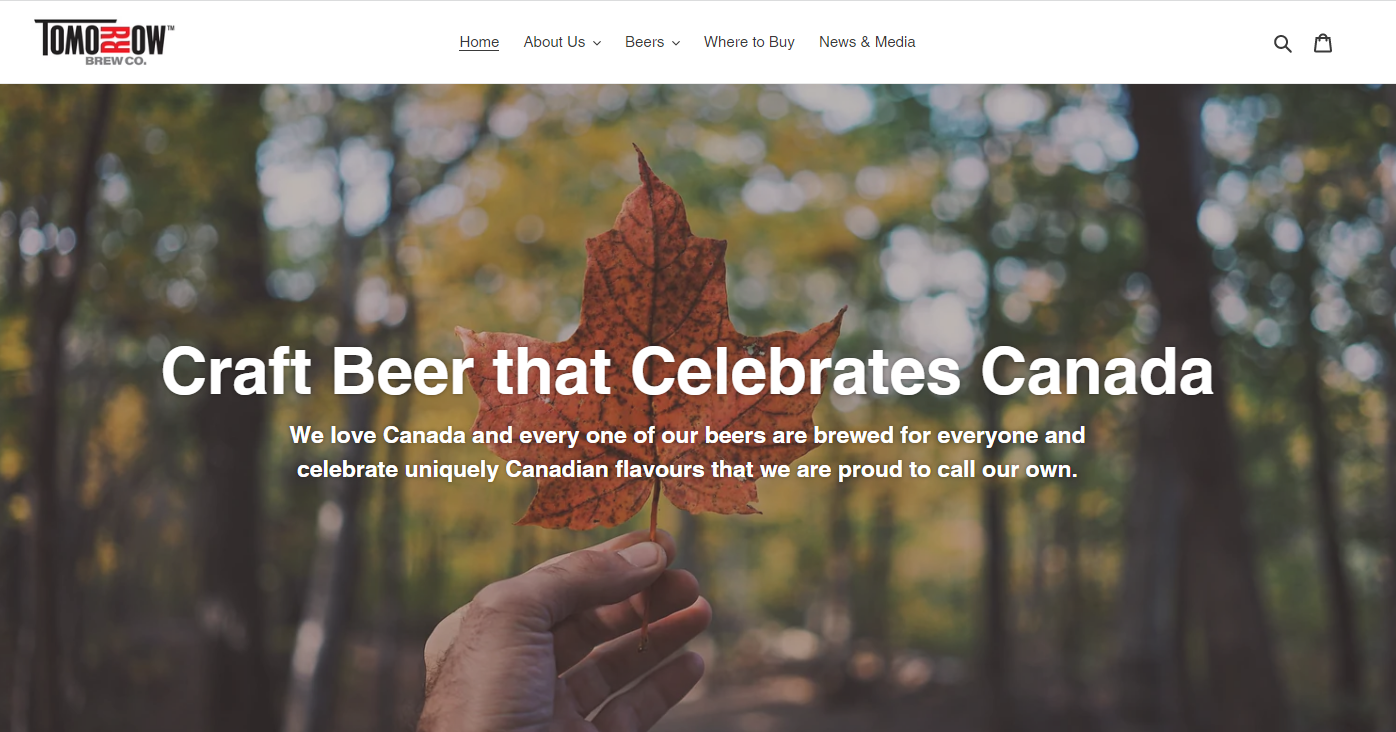This screenshot has height=732, width=1396.
Task: Click the Tomorrow Brew Co. logo
Action: (105, 42)
